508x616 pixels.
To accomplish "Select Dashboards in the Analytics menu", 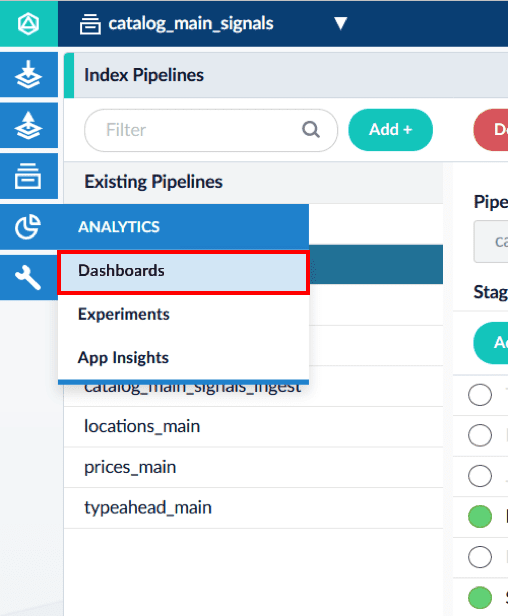I will (x=183, y=272).
